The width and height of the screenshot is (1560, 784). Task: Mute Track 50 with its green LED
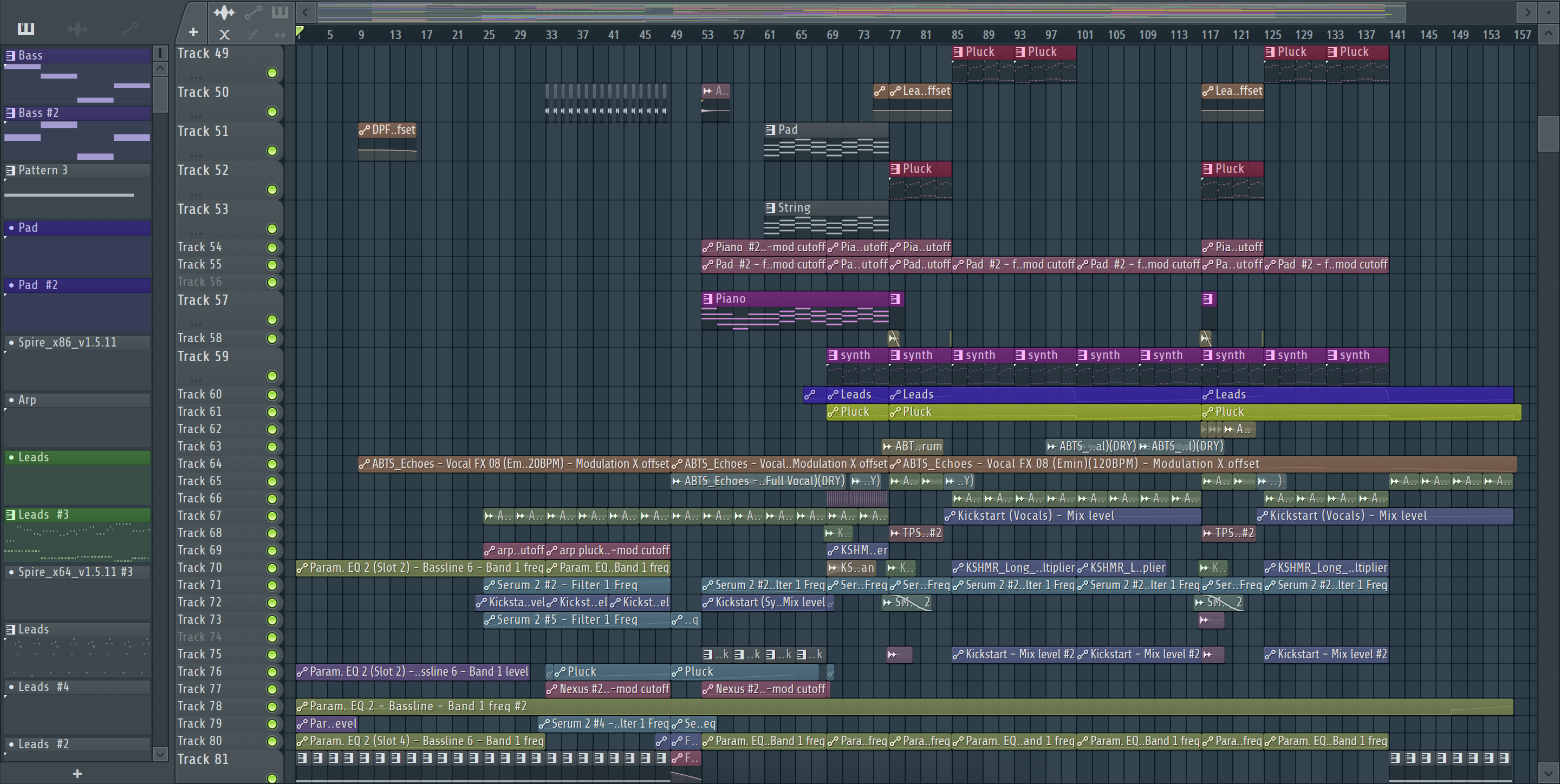click(x=272, y=112)
